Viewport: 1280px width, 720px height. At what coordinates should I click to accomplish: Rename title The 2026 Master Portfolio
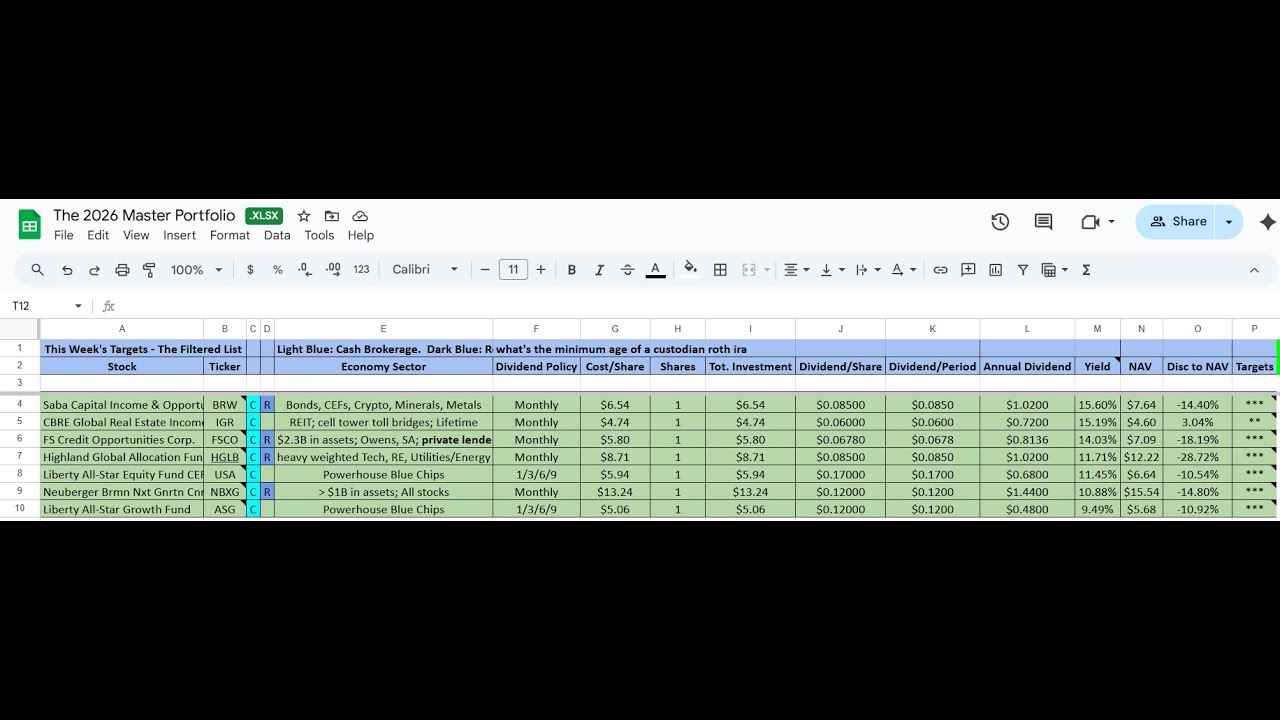(144, 216)
